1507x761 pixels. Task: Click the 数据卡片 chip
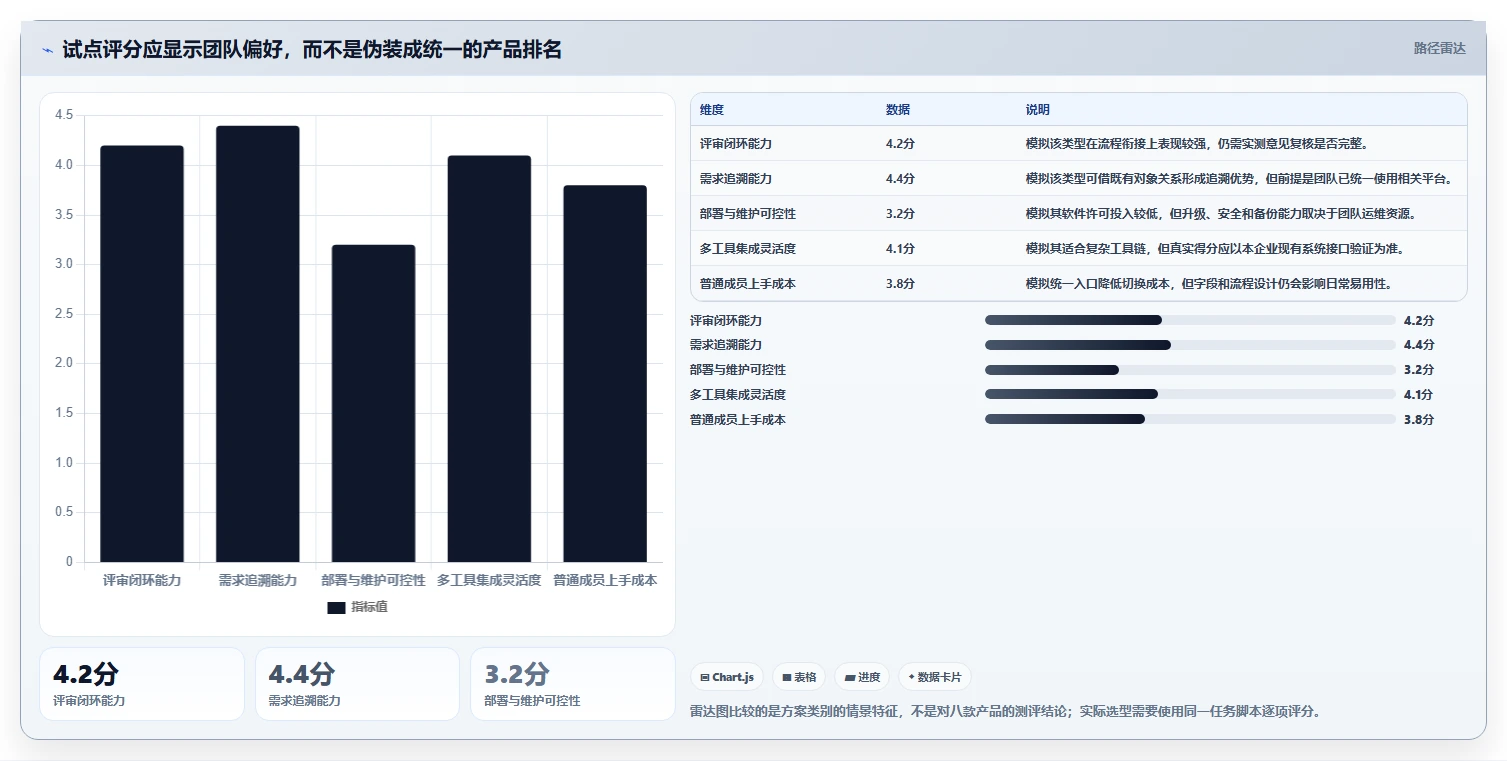(x=935, y=677)
